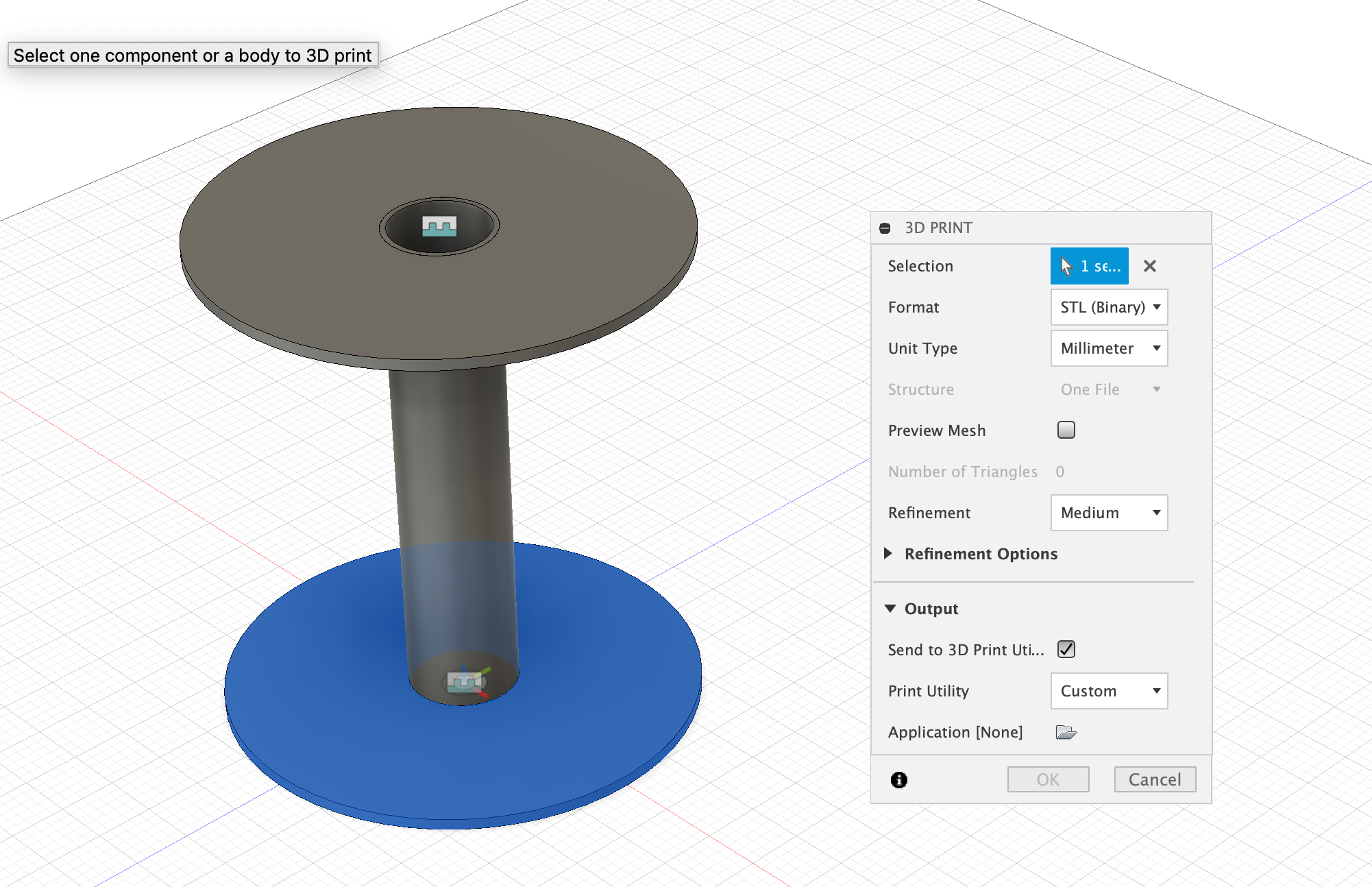Collapse the 3D PRINT dialog header icon
1372x887 pixels.
(885, 228)
